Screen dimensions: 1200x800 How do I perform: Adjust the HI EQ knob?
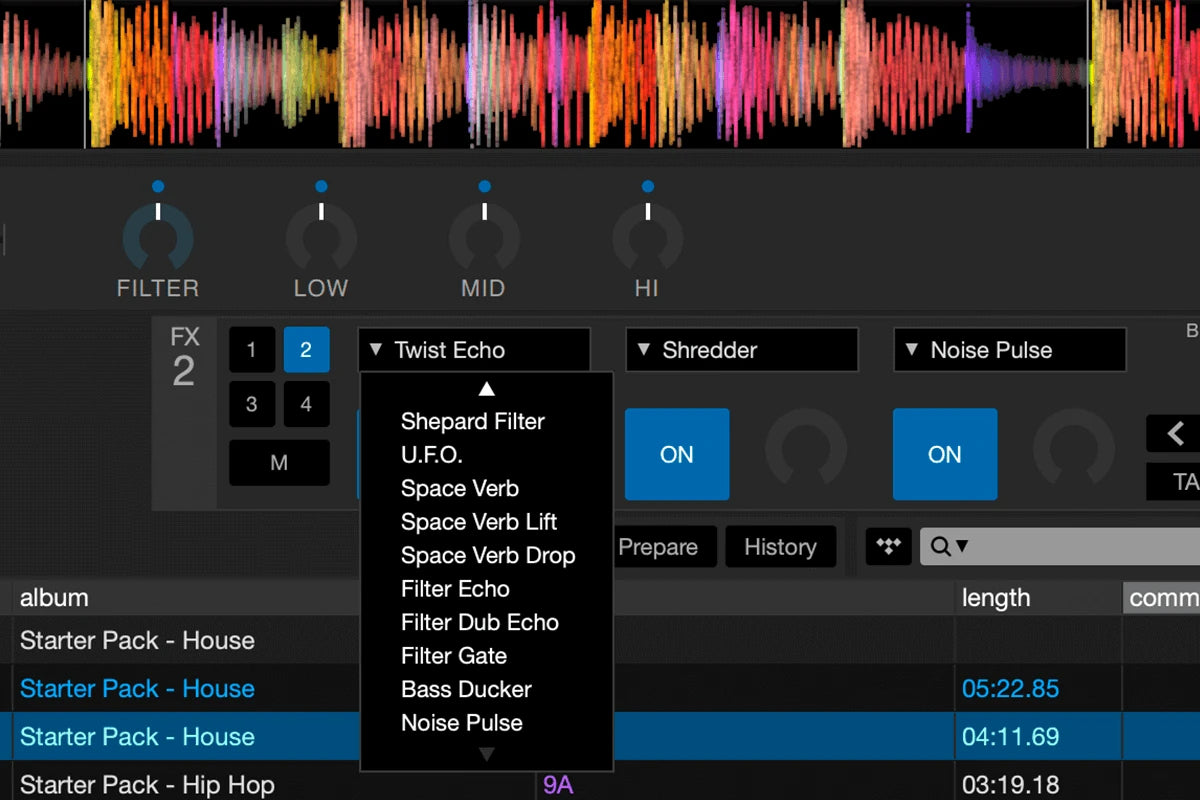click(x=647, y=237)
